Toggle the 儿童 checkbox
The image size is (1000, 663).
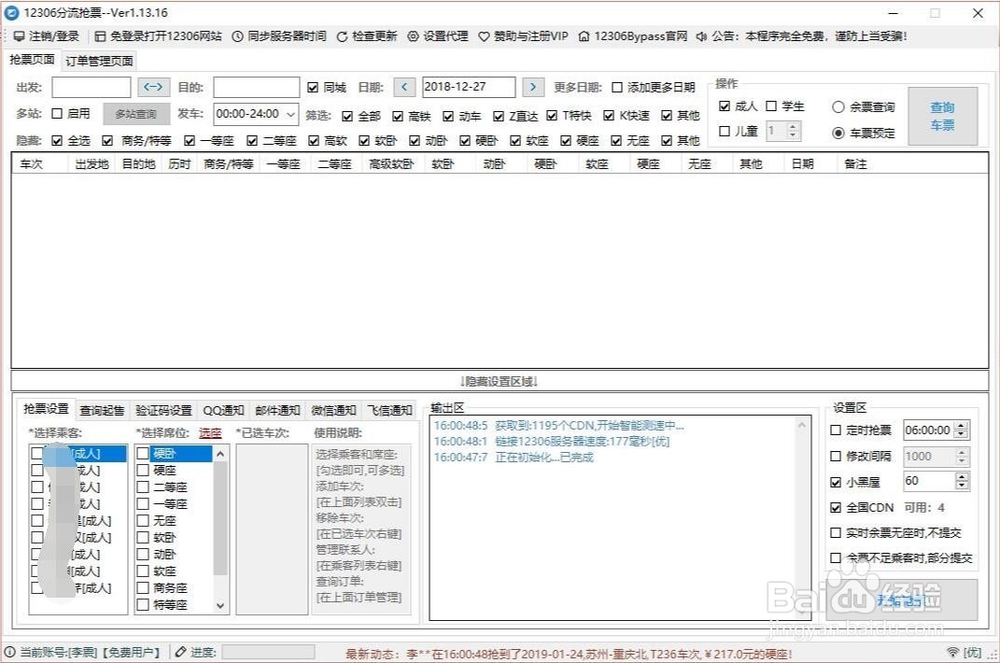[x=724, y=131]
